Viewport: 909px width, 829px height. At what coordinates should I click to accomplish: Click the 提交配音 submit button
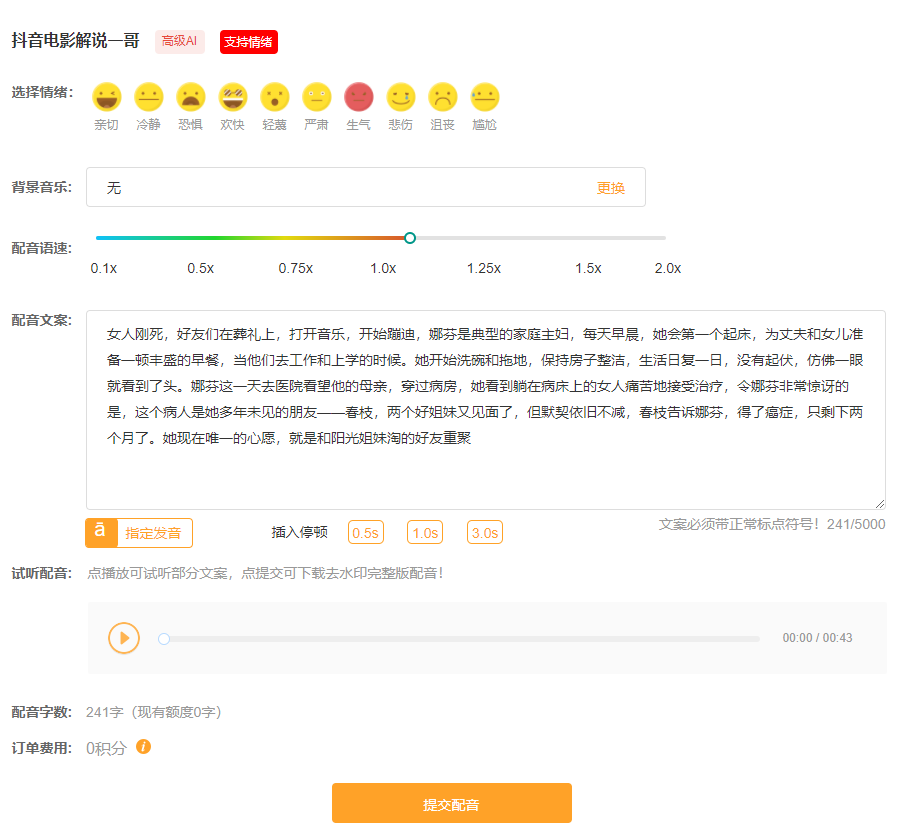coord(452,803)
